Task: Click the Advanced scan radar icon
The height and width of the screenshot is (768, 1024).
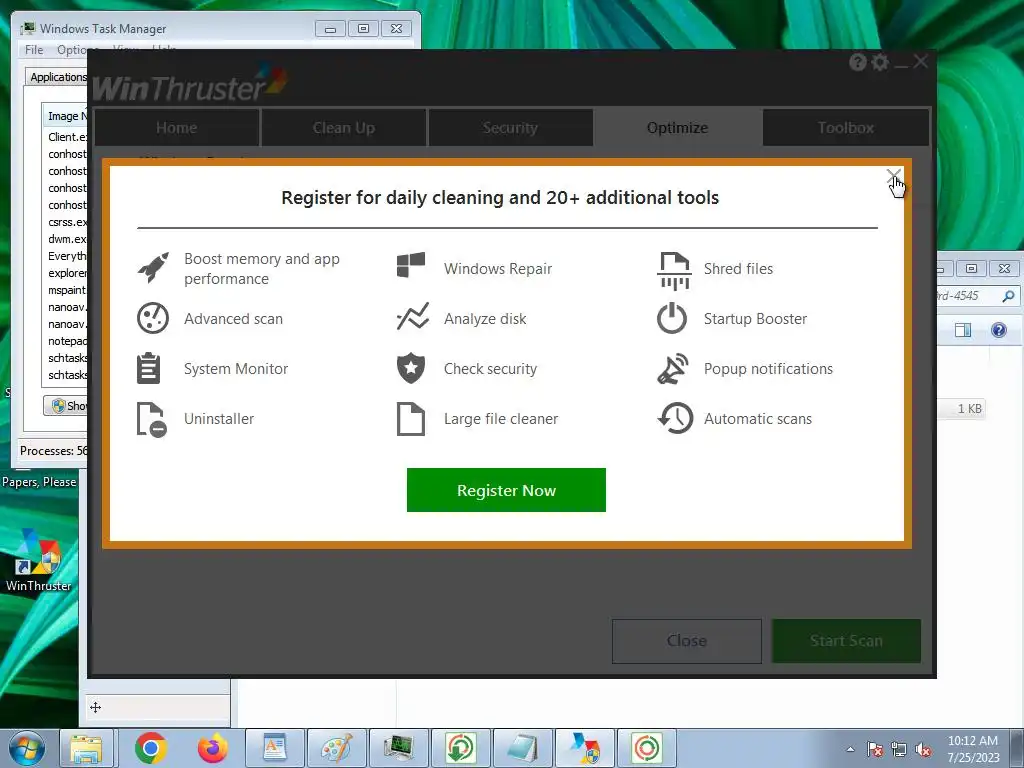Action: click(x=153, y=319)
